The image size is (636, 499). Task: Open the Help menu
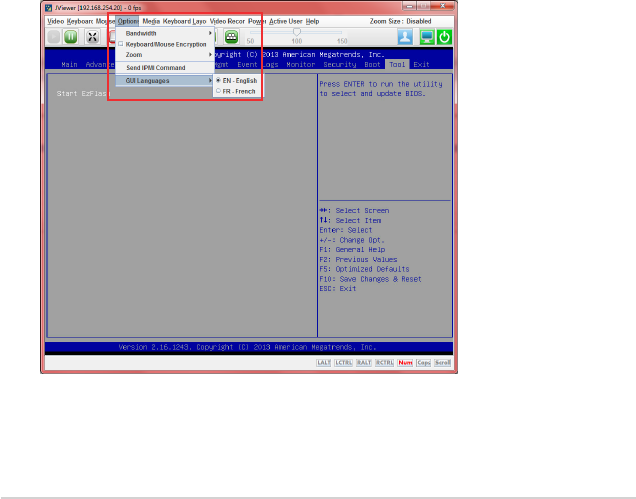pos(312,21)
